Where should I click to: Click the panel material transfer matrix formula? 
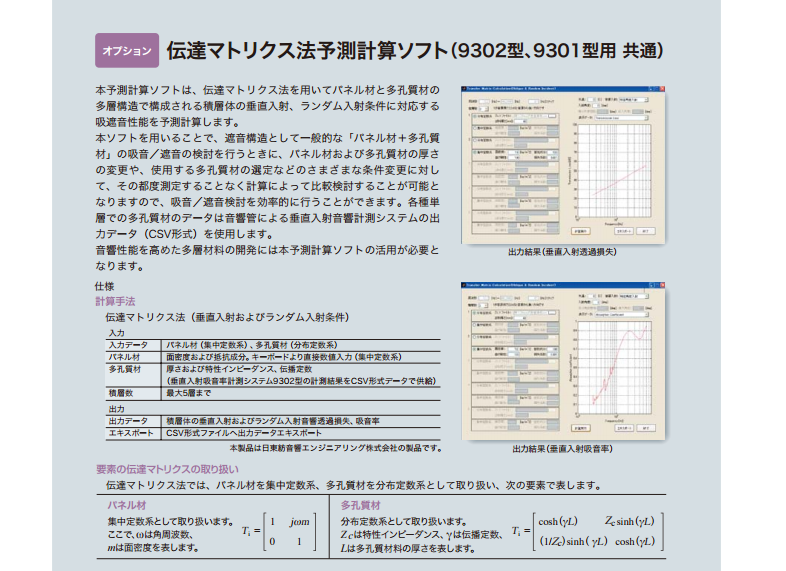click(284, 530)
